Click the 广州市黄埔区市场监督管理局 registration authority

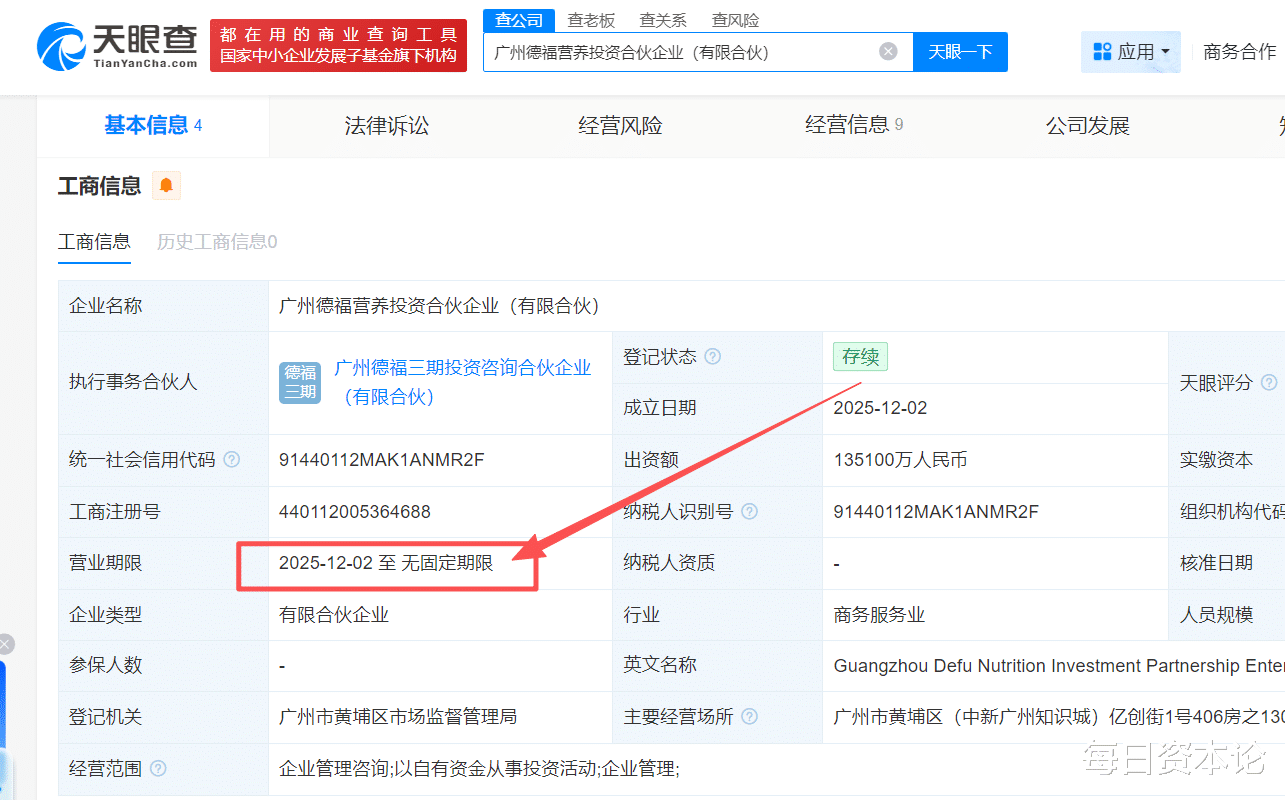click(398, 717)
